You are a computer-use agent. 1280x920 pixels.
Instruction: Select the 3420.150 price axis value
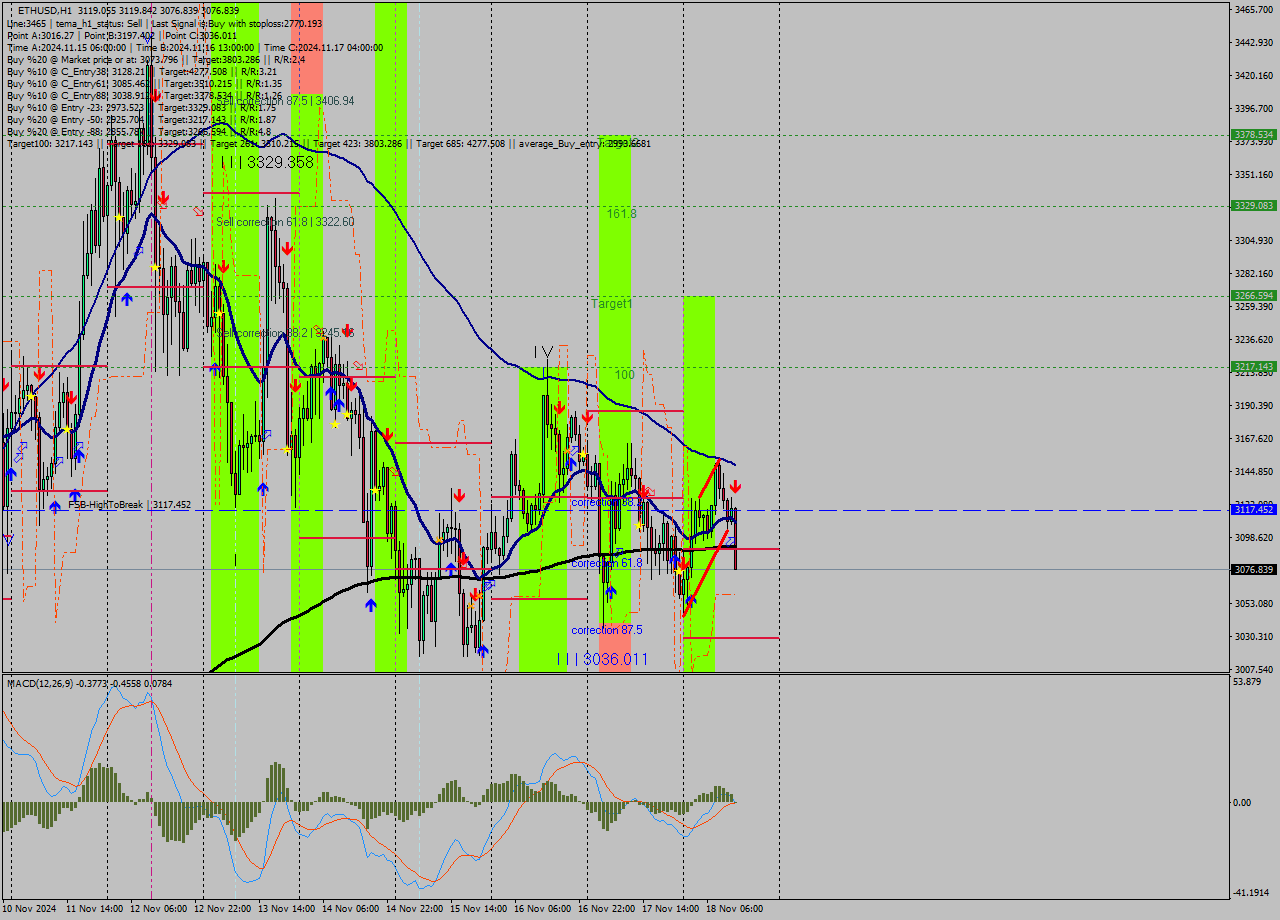click(1253, 75)
